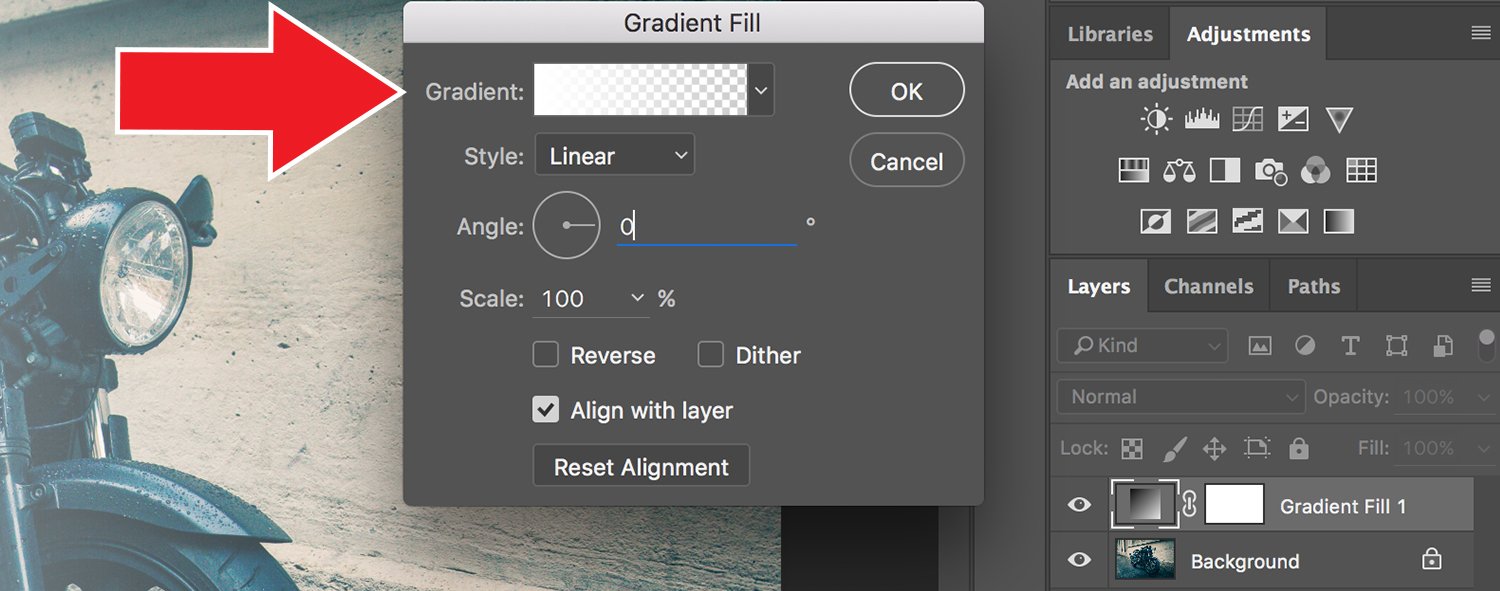Add a Photo Filter adjustment
Screen dimensions: 1500x591
pyautogui.click(x=1270, y=171)
